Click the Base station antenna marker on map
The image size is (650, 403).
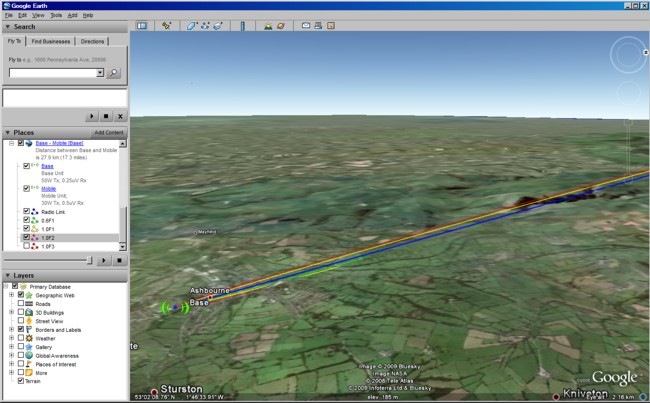click(175, 308)
